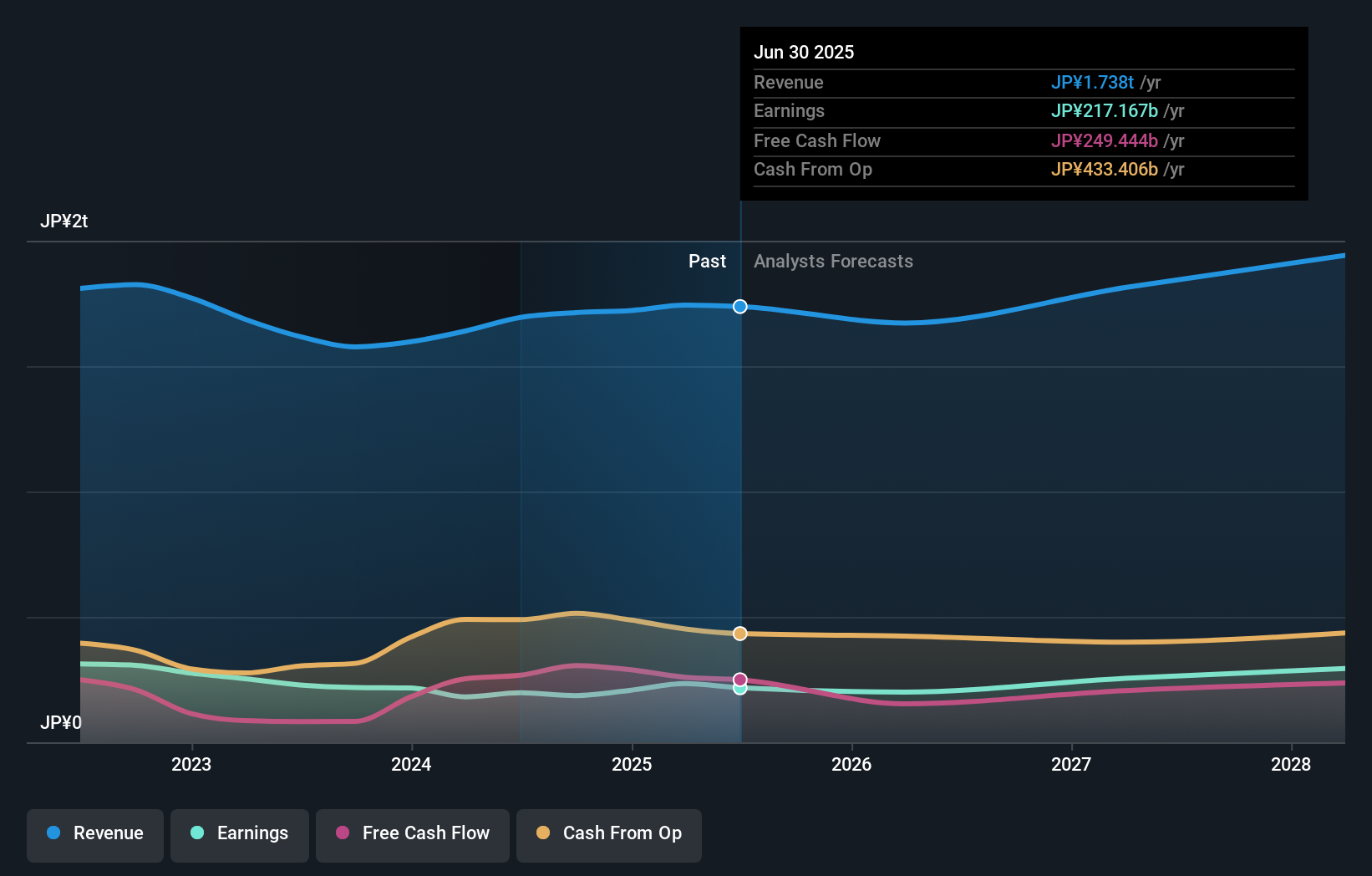Click the JP¥1.738t Revenue value
The width and height of the screenshot is (1372, 876).
point(1093,83)
